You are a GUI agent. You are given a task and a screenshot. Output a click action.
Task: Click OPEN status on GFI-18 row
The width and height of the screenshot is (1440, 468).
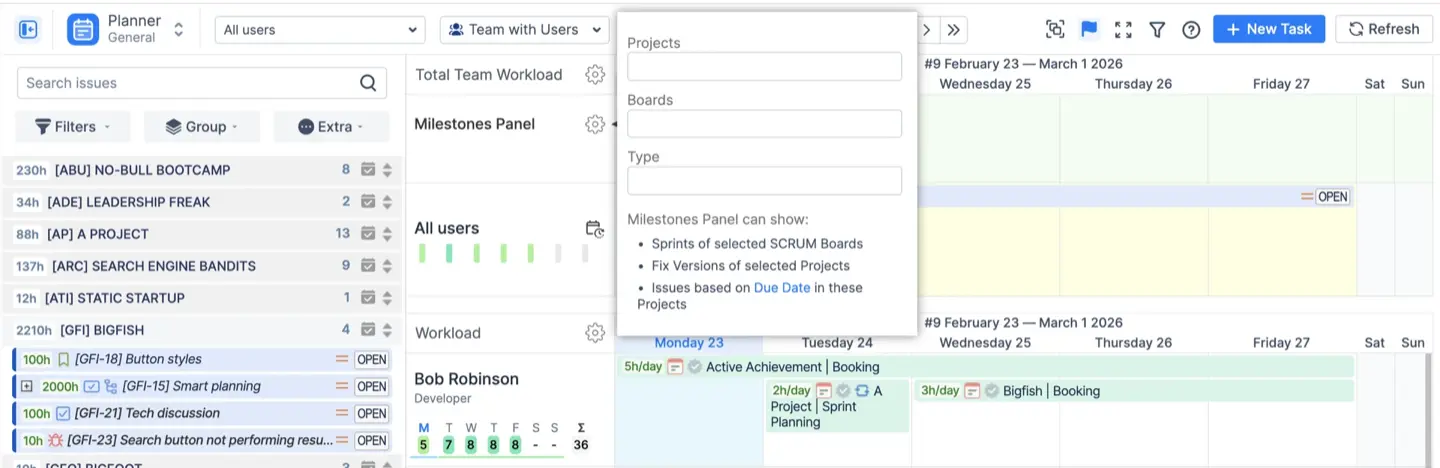pyautogui.click(x=372, y=360)
